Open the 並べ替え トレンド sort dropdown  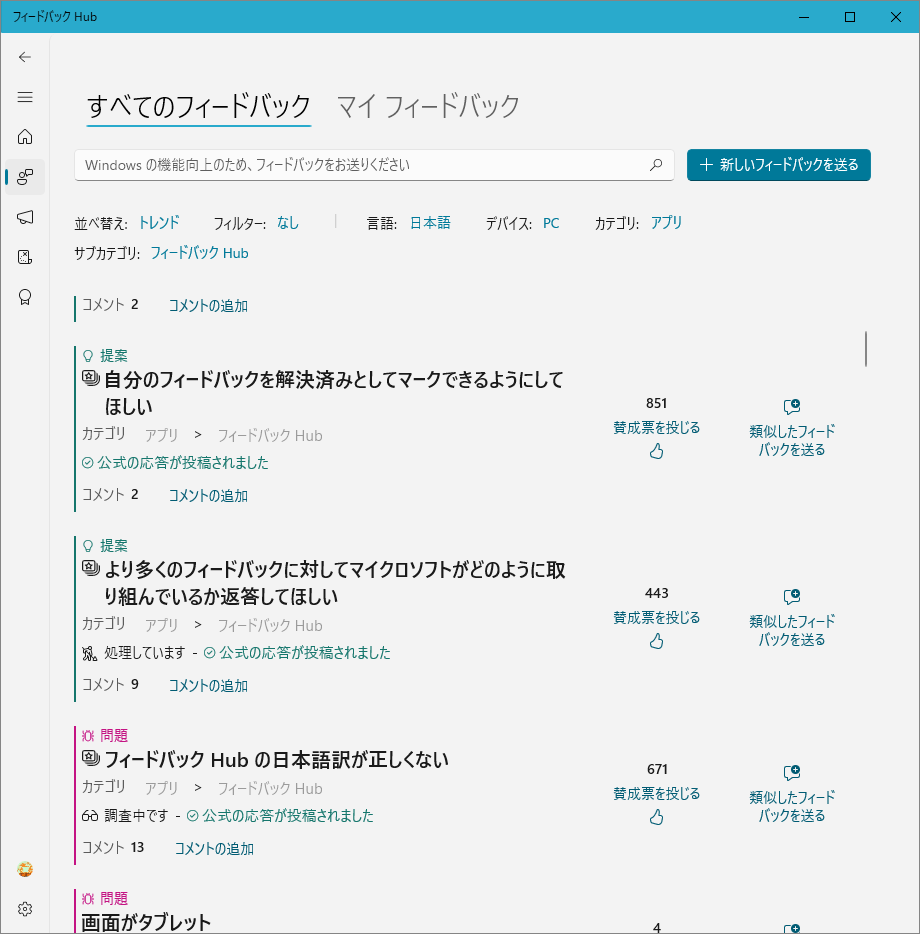click(x=159, y=223)
